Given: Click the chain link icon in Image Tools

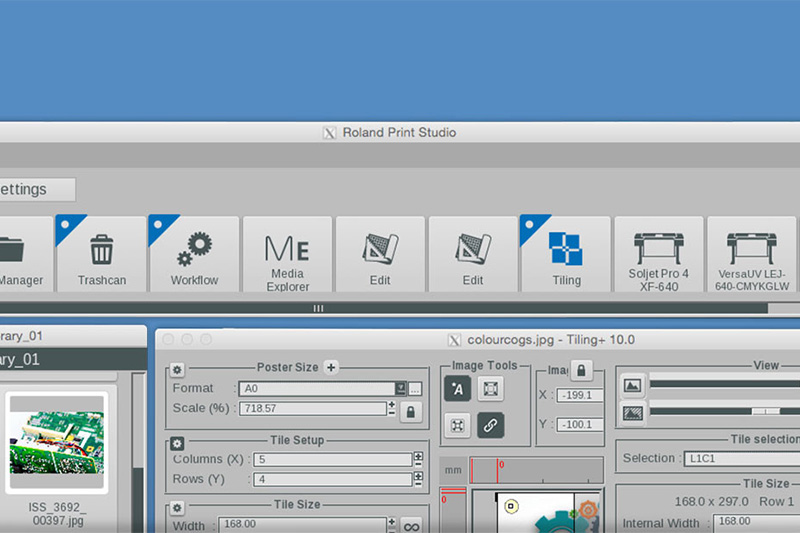Looking at the screenshot, I should point(490,425).
